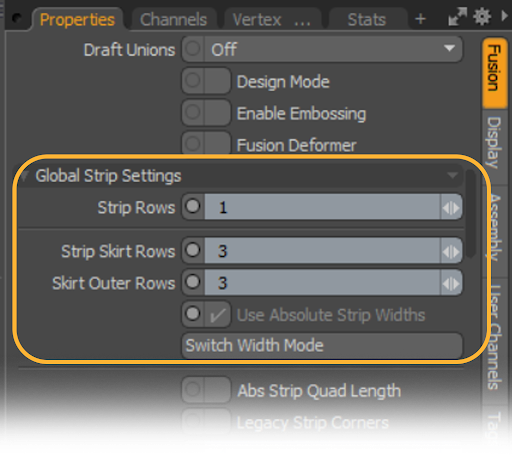The width and height of the screenshot is (512, 475).
Task: Click the Strip Rows value slider arrows
Action: 451,208
